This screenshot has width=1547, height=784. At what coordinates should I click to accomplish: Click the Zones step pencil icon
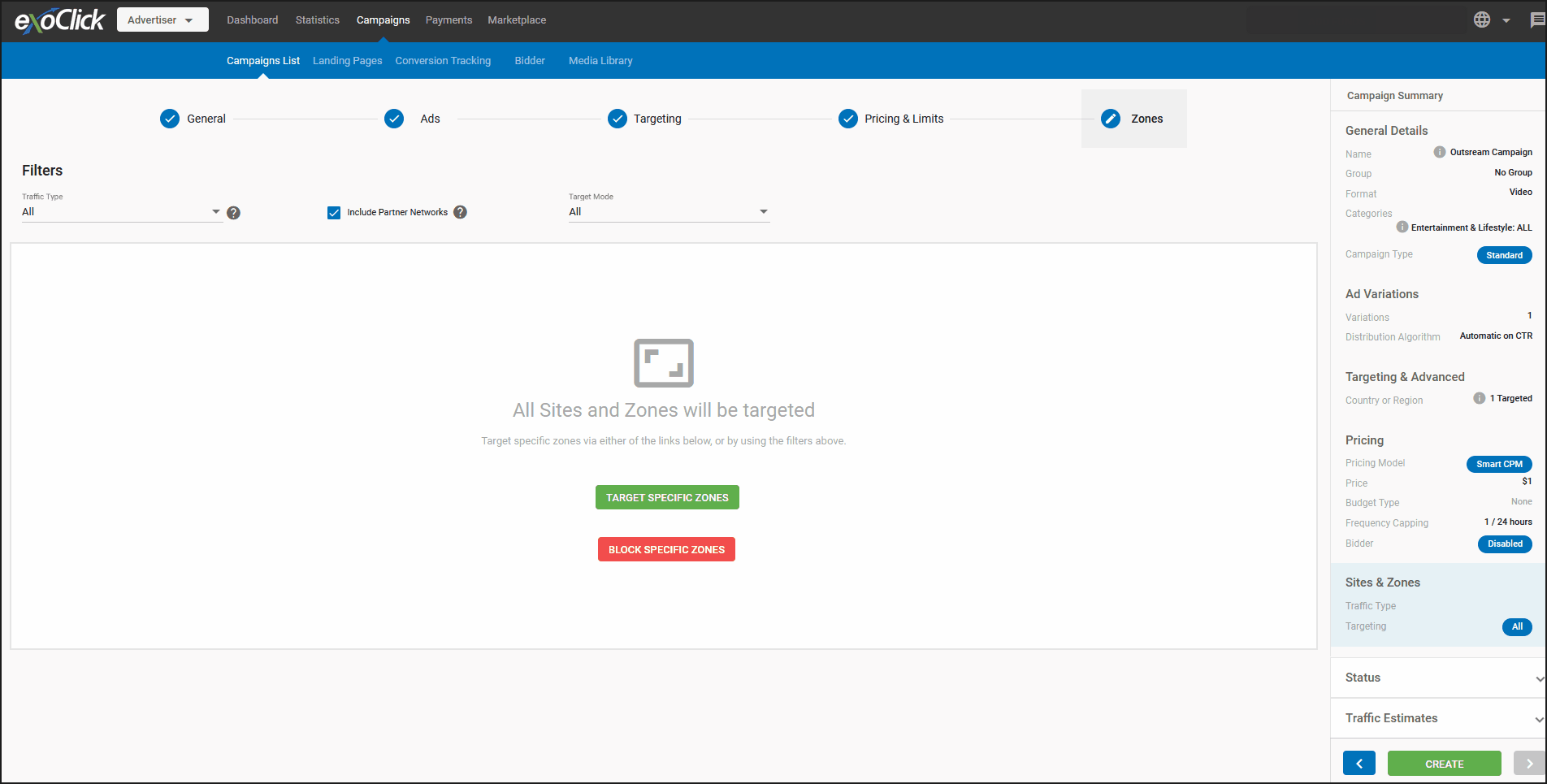pos(1111,119)
